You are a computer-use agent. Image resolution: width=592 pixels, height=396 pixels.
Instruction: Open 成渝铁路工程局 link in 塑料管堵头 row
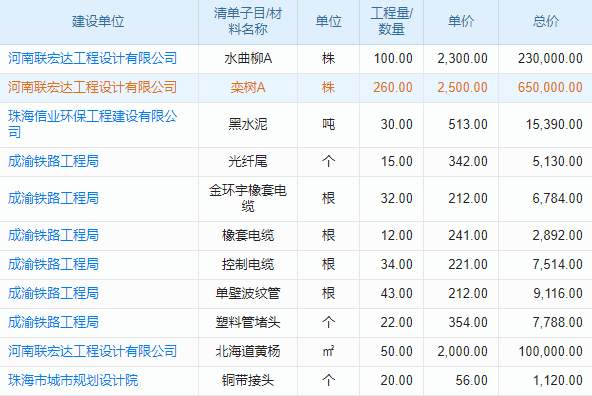[53, 322]
